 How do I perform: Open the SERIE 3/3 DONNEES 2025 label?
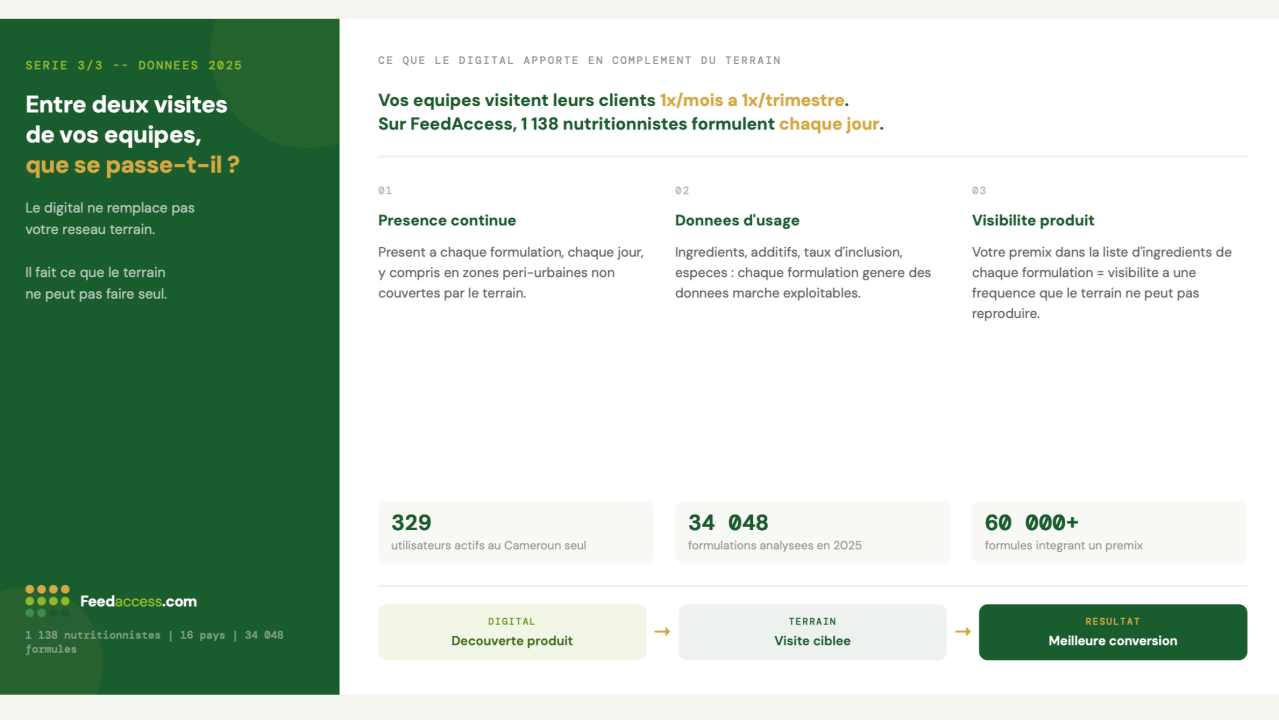tap(135, 64)
